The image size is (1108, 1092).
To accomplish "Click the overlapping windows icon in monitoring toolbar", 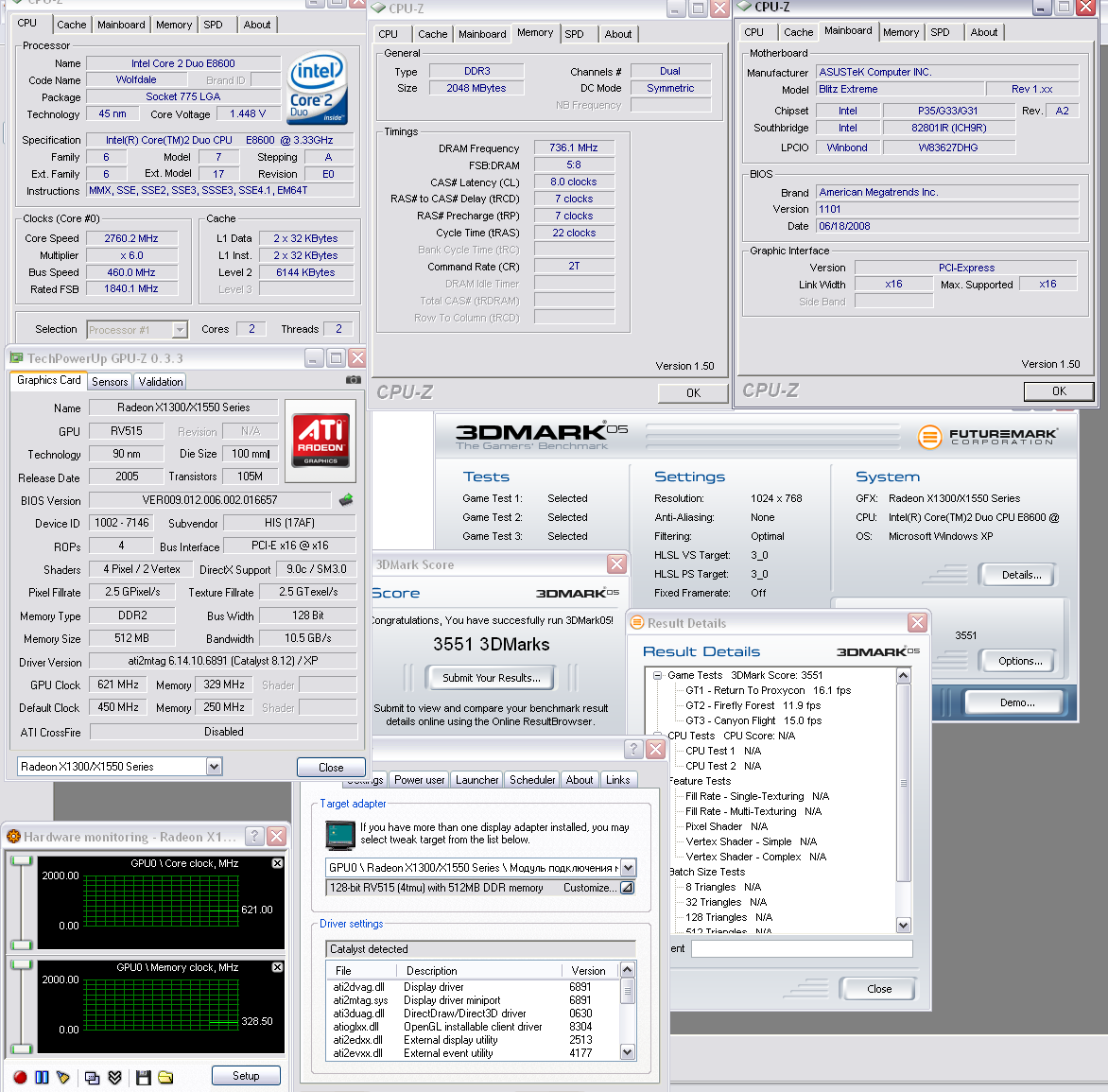I will tap(92, 1077).
